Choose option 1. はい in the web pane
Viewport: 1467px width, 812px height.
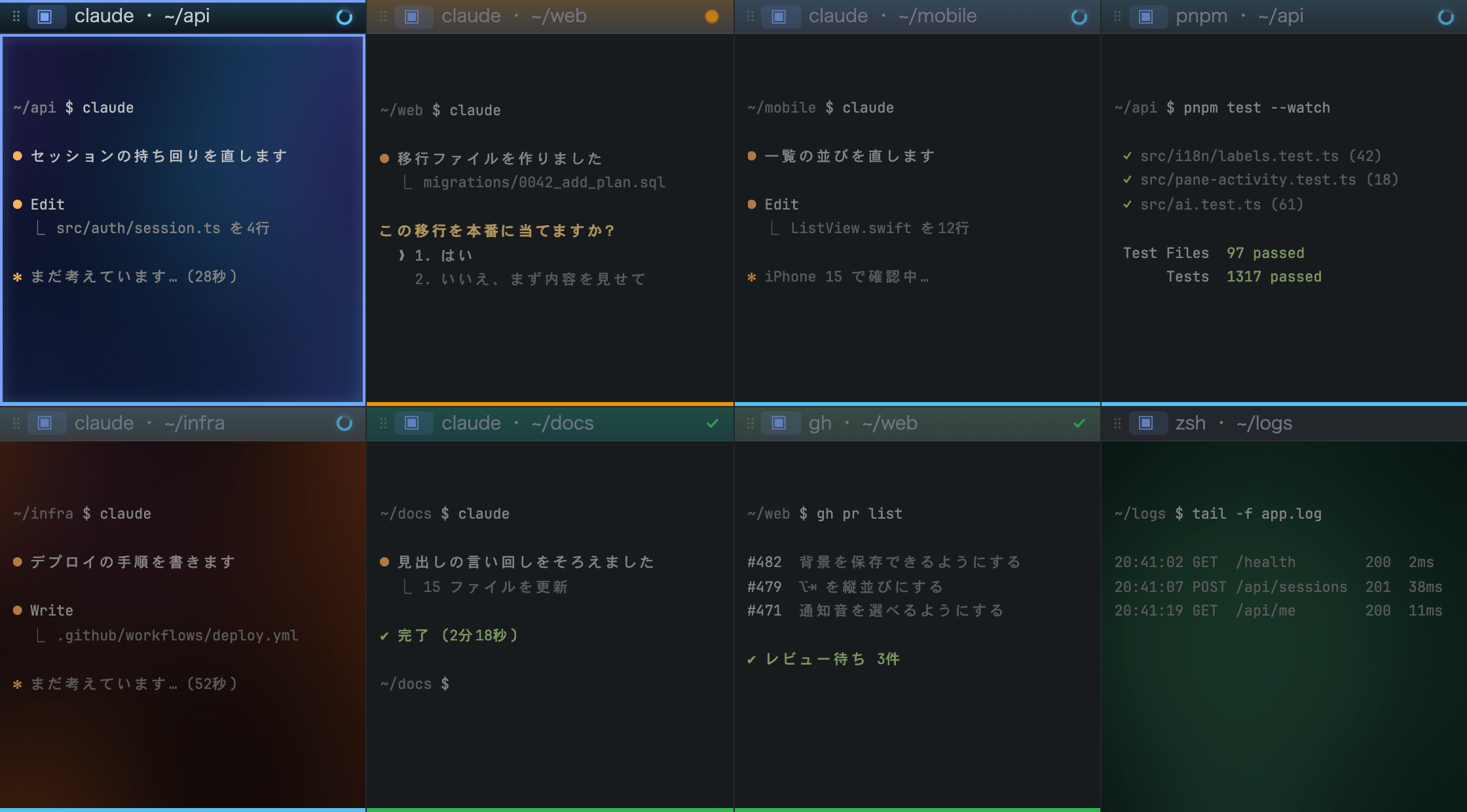[x=436, y=255]
